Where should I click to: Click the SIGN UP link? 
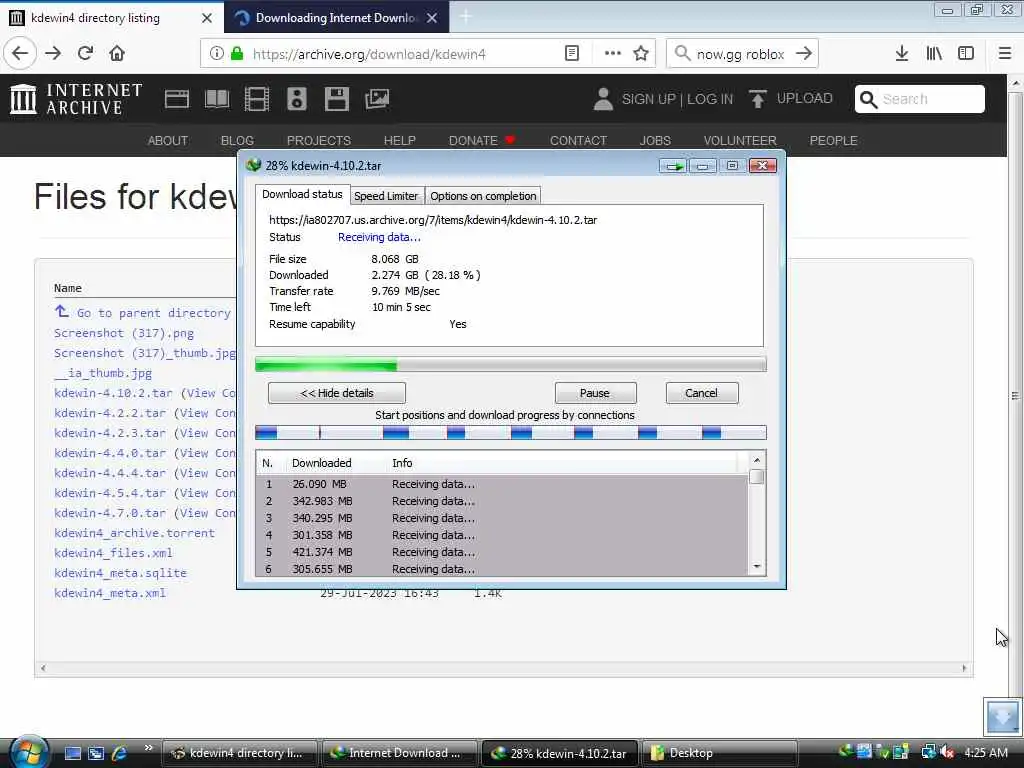pos(648,99)
